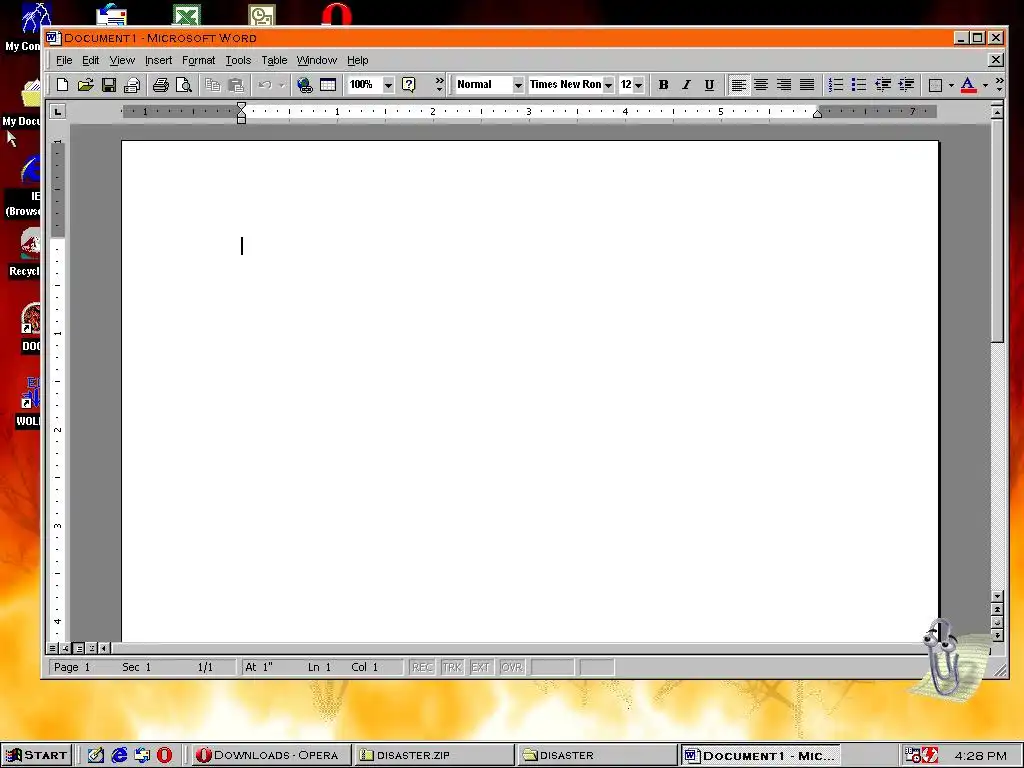The image size is (1024, 768).
Task: Set Align Left paragraph alignment
Action: [738, 85]
